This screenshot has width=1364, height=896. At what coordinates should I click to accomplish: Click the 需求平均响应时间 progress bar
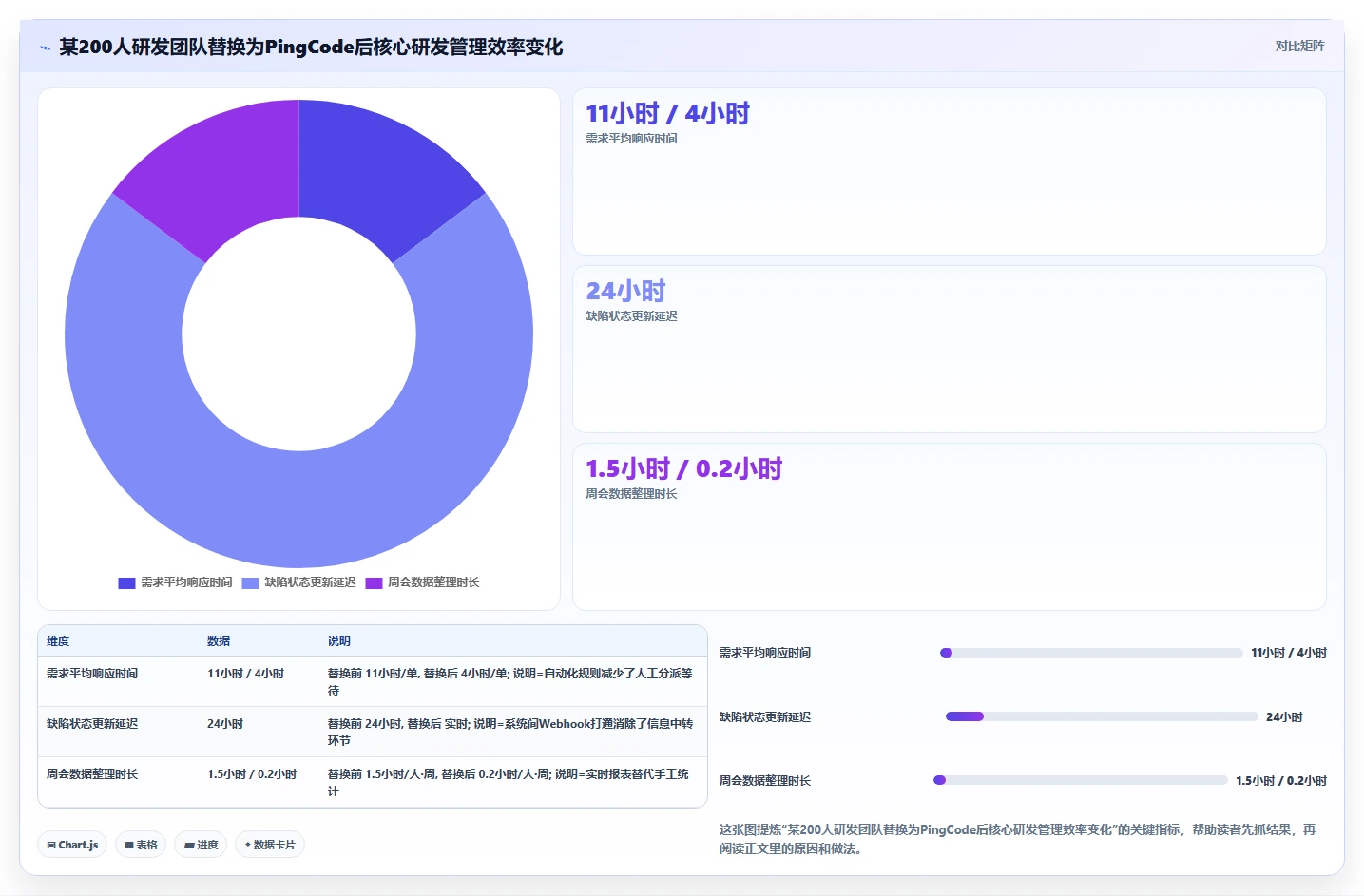pyautogui.click(x=1091, y=653)
